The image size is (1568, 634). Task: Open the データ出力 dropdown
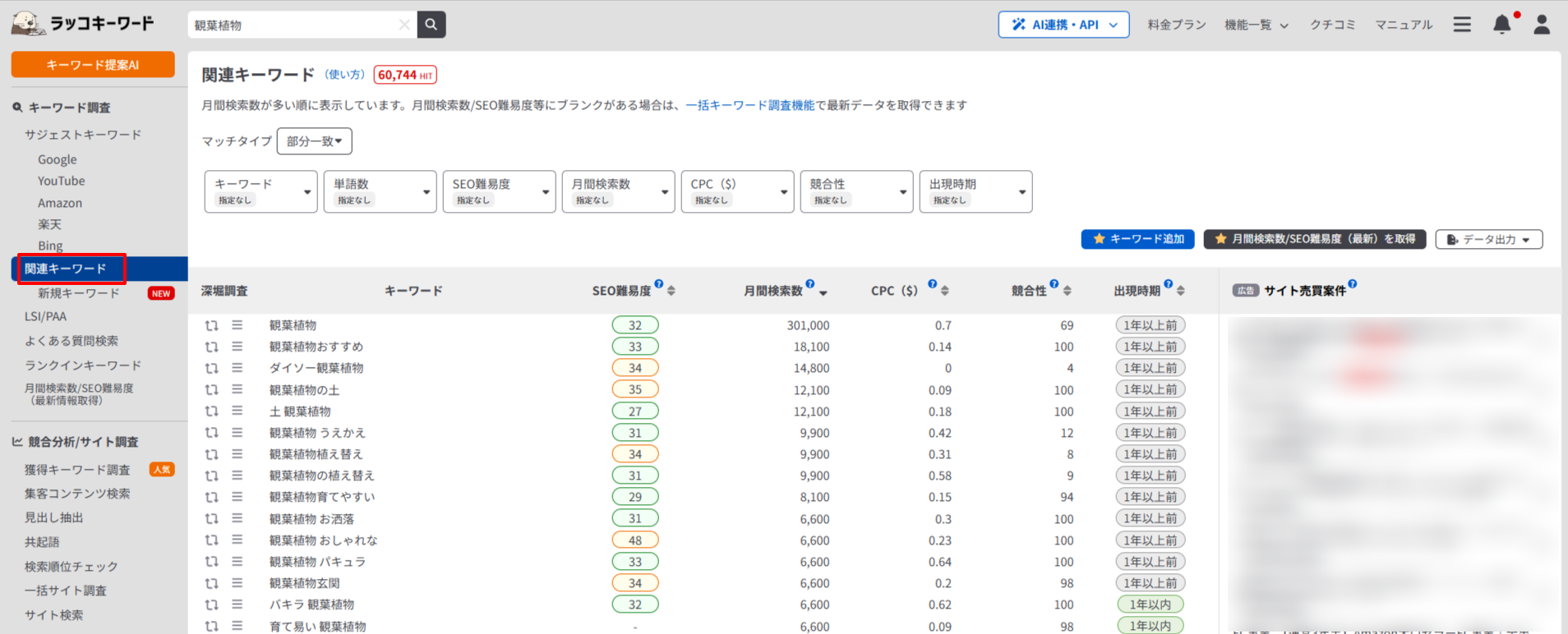pyautogui.click(x=1489, y=239)
